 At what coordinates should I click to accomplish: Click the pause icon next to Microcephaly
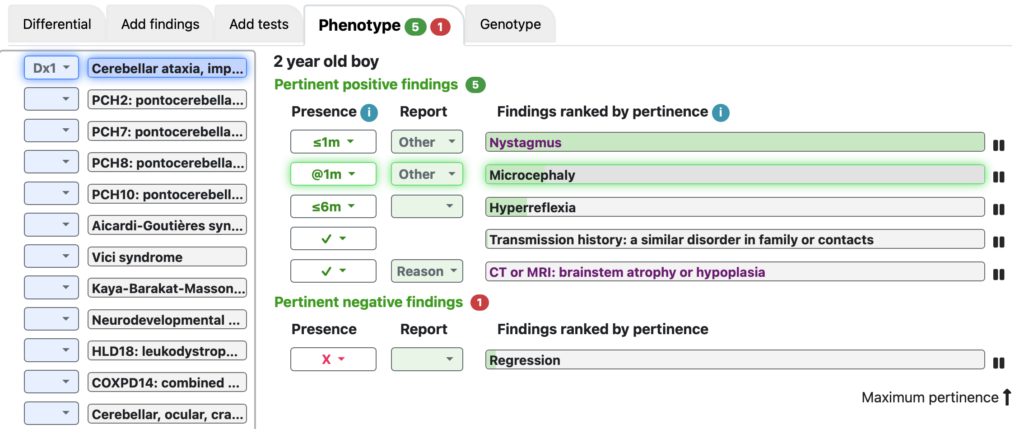(999, 177)
